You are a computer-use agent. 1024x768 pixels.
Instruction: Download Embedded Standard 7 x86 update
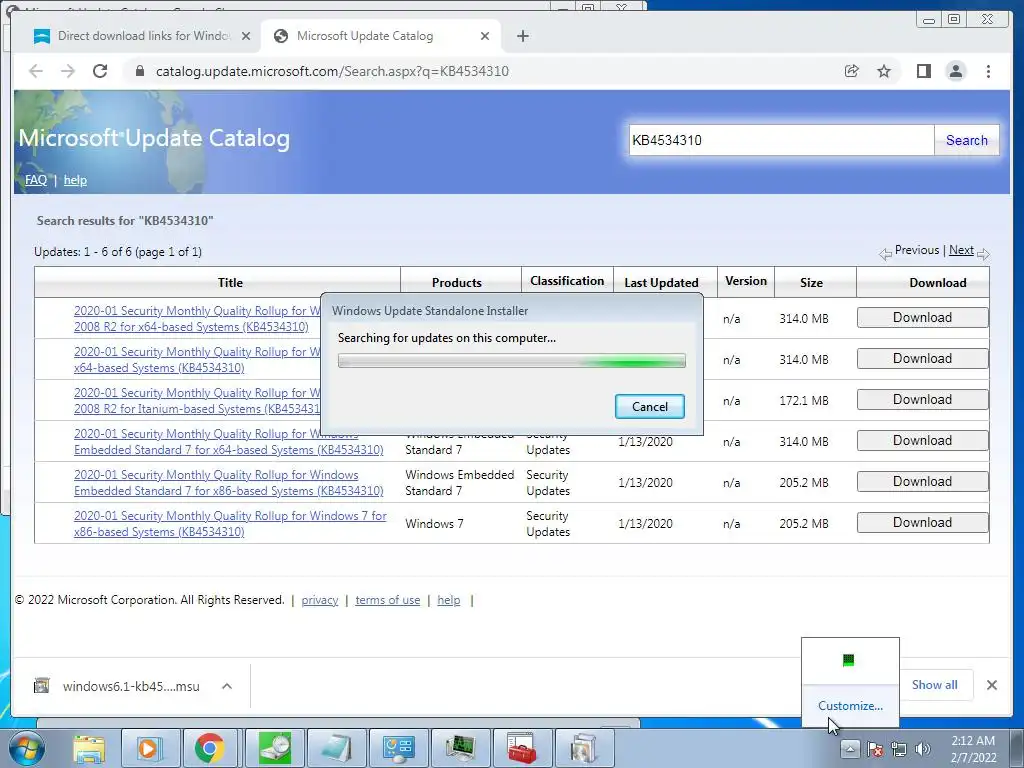(x=922, y=482)
